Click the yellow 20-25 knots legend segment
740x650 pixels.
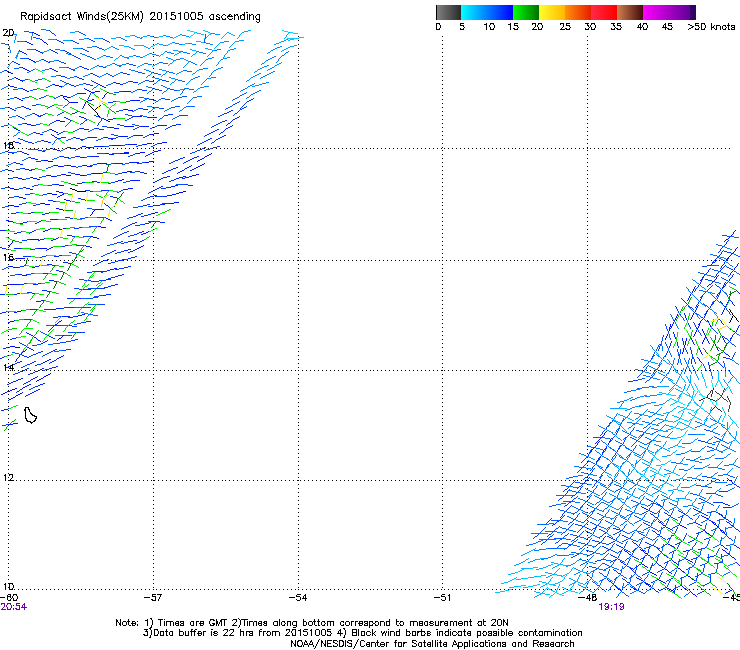tap(552, 12)
